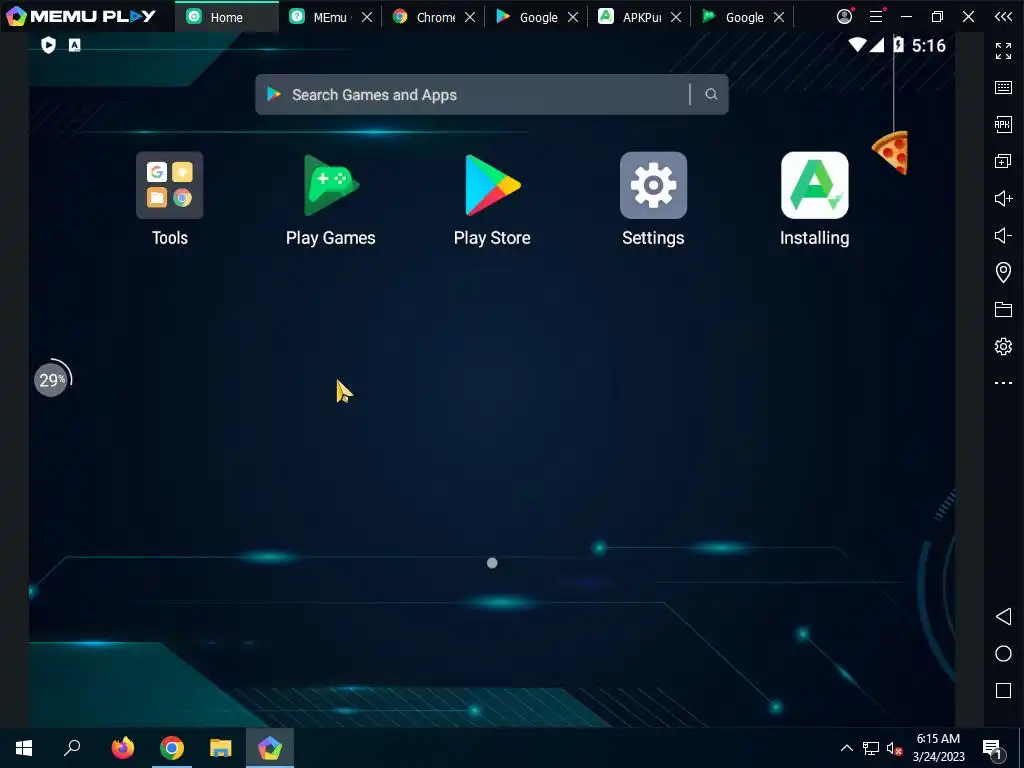Click the MEMU PLAY logo
The image size is (1024, 768).
[81, 16]
